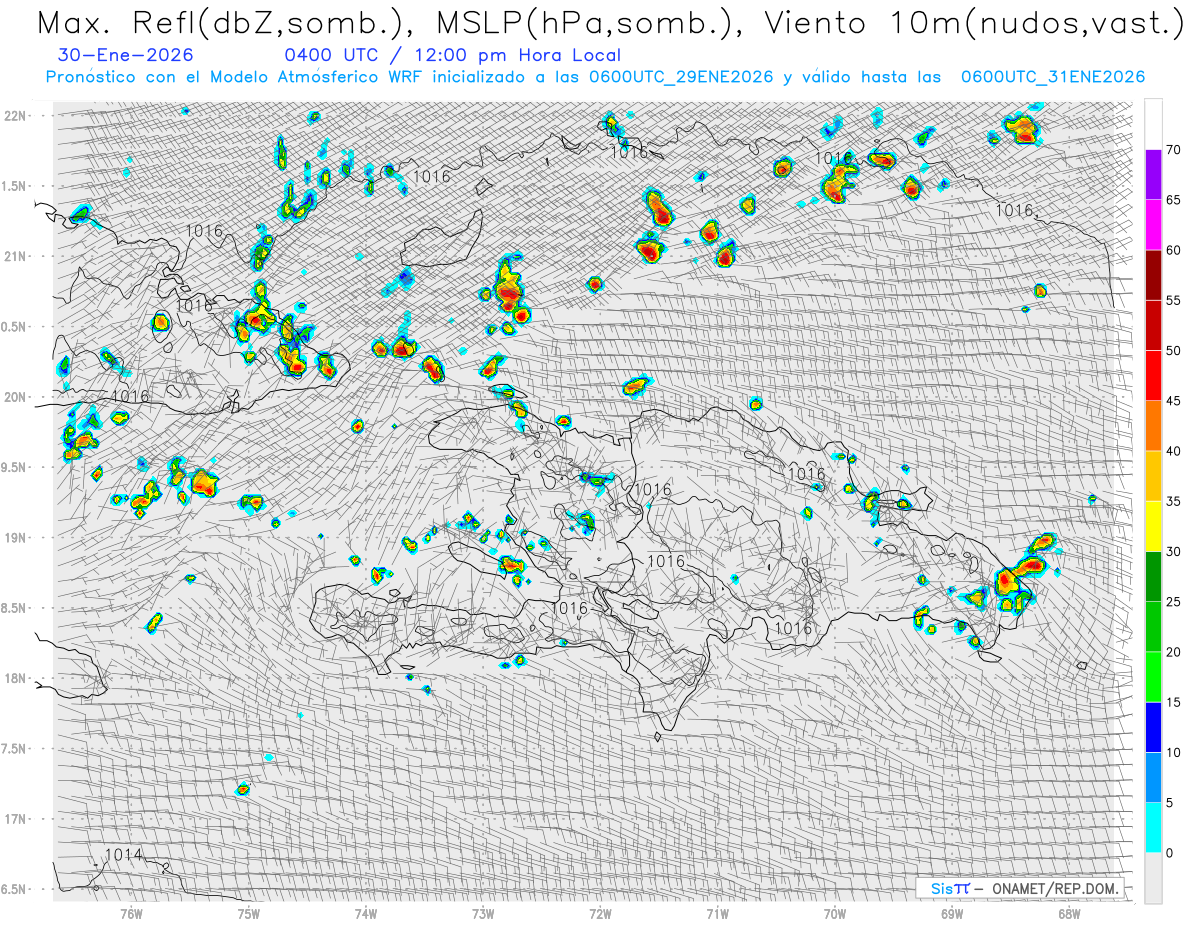Click the '65' value on the colorbar scale
Image resolution: width=1200 pixels, height=927 pixels.
(1173, 200)
